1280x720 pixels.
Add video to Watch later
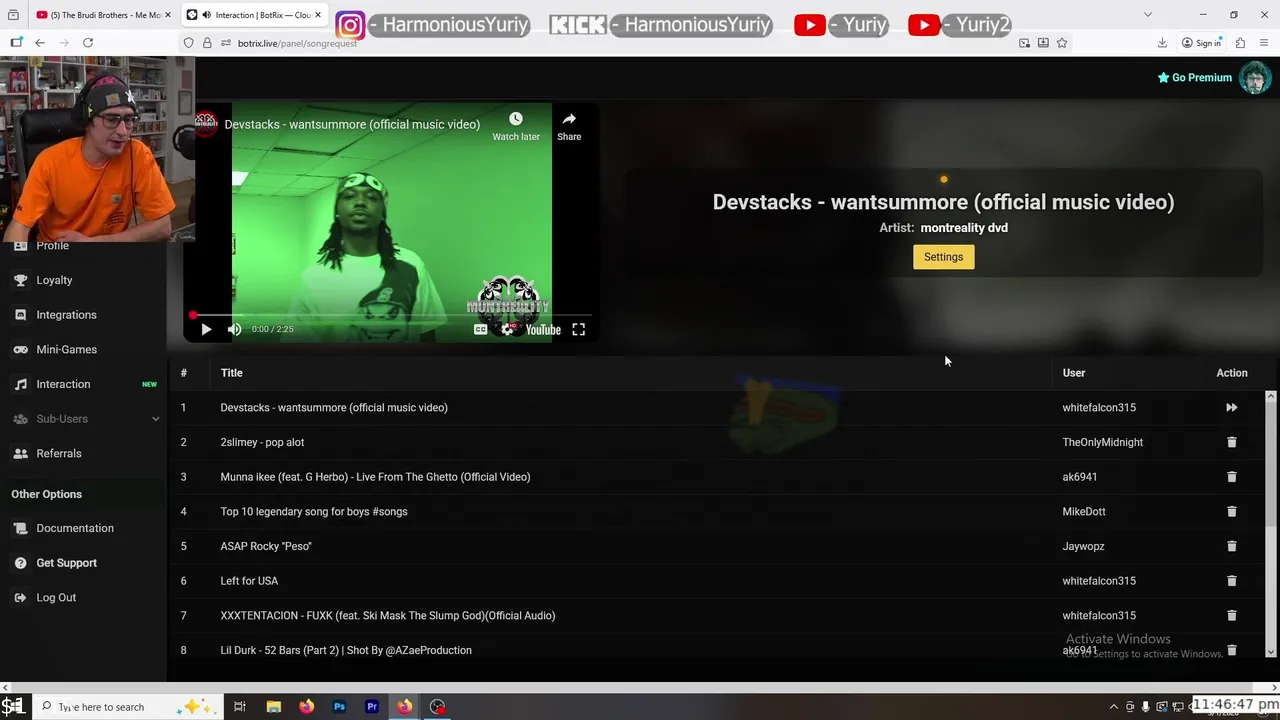pos(516,126)
